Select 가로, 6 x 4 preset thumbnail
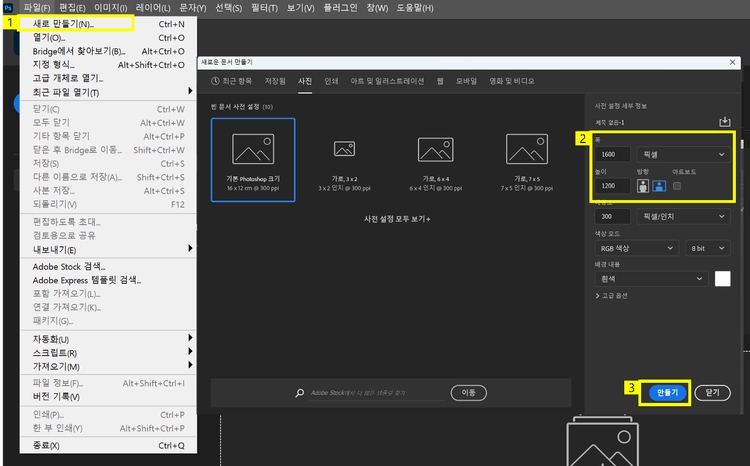Screen dimensions: 750x466 click(x=435, y=160)
